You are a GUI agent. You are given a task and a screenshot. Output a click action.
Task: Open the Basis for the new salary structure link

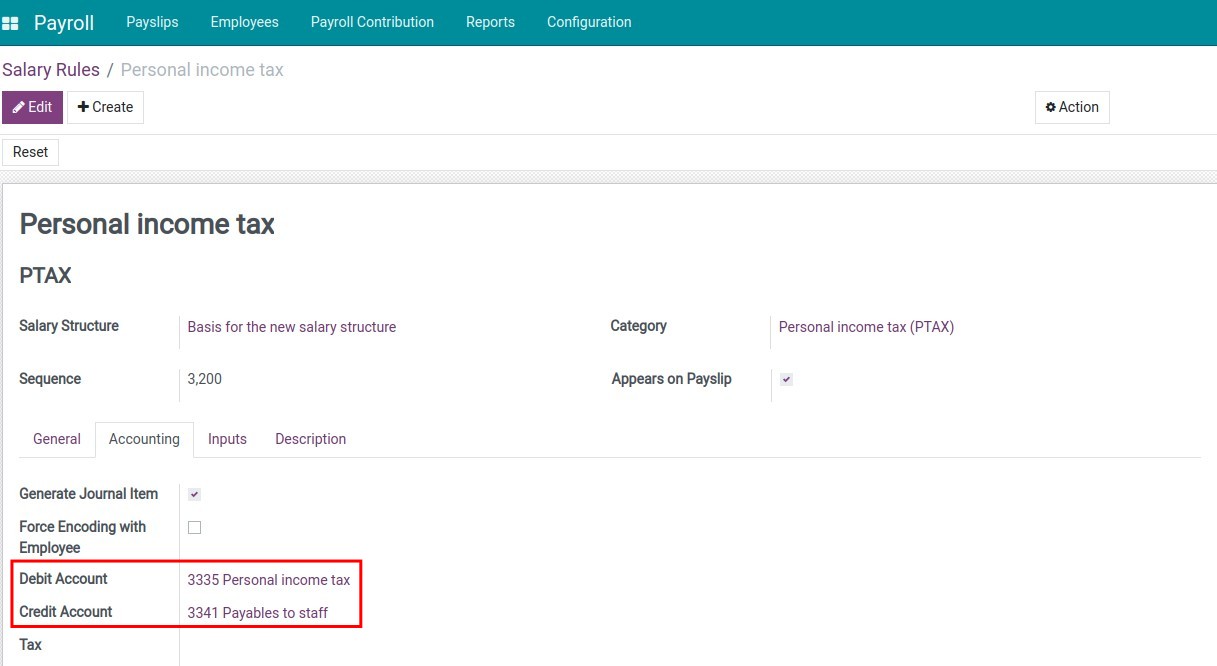pos(291,327)
